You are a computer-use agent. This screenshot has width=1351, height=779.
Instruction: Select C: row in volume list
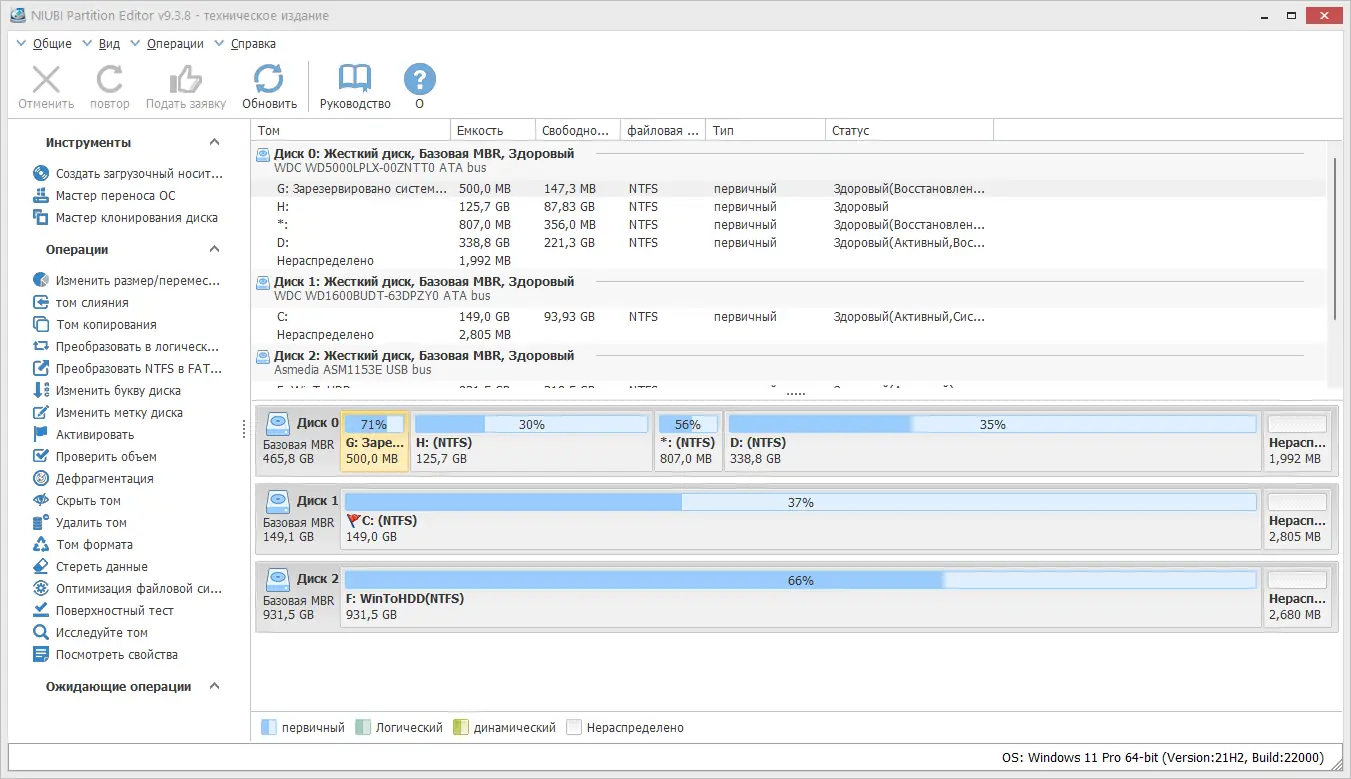(x=792, y=317)
